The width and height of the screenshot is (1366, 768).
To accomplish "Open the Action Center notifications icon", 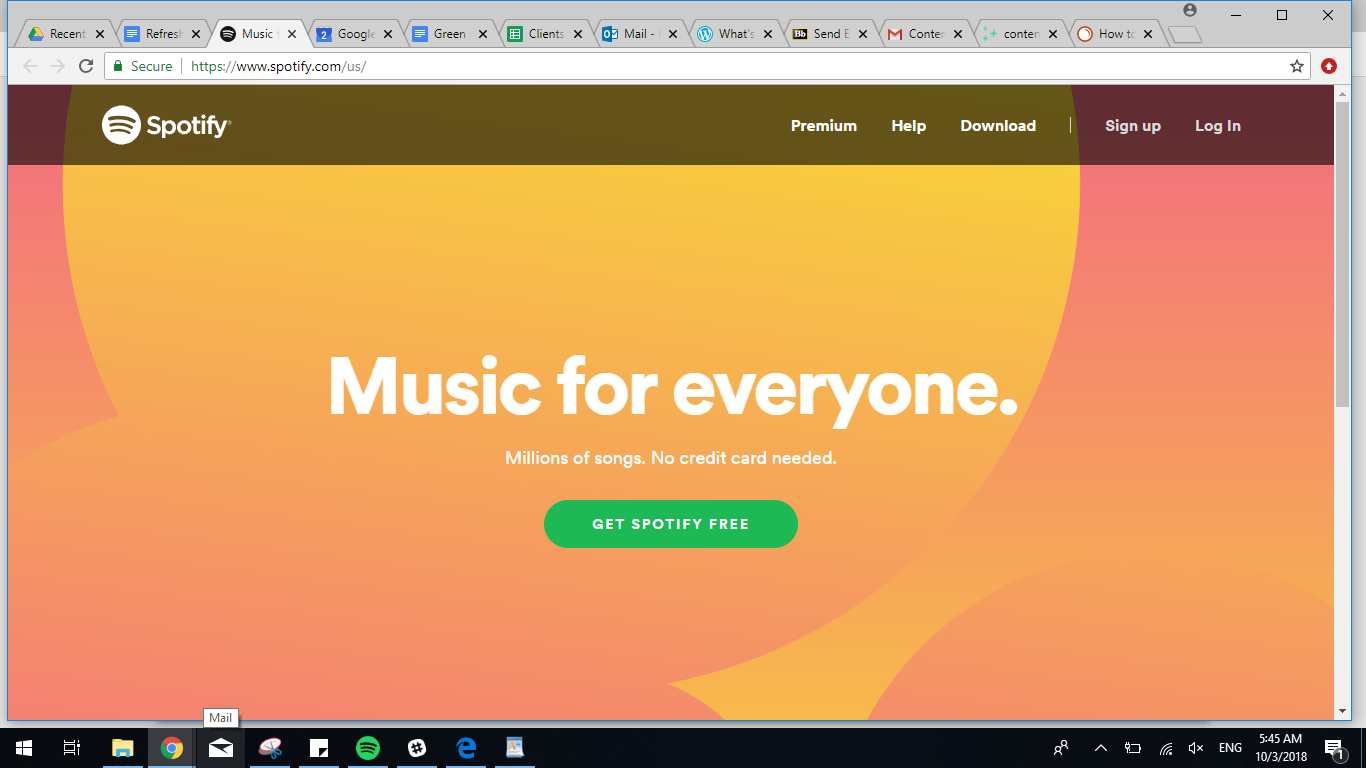I will click(1334, 748).
